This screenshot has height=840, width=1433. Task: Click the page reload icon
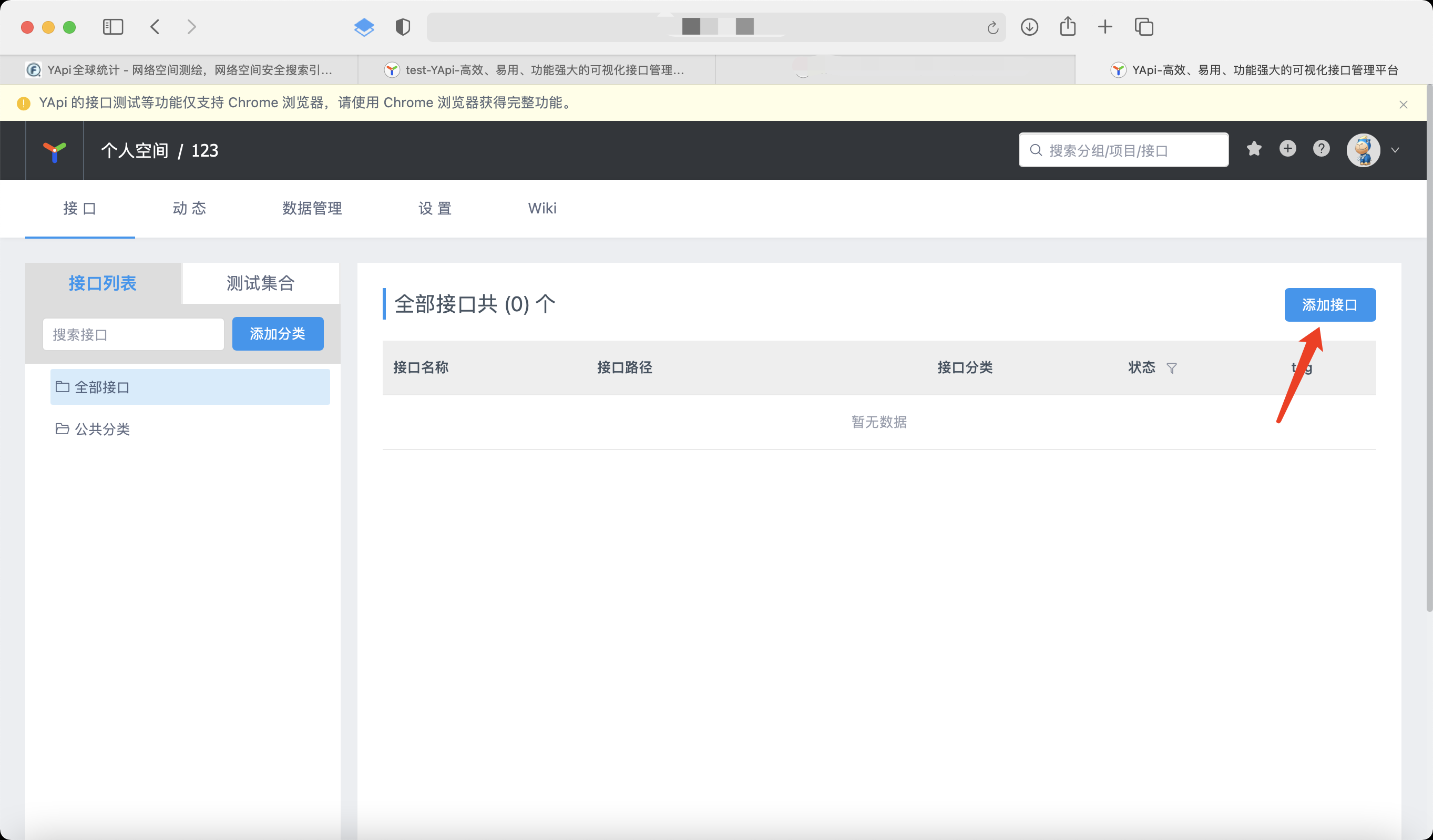(992, 27)
